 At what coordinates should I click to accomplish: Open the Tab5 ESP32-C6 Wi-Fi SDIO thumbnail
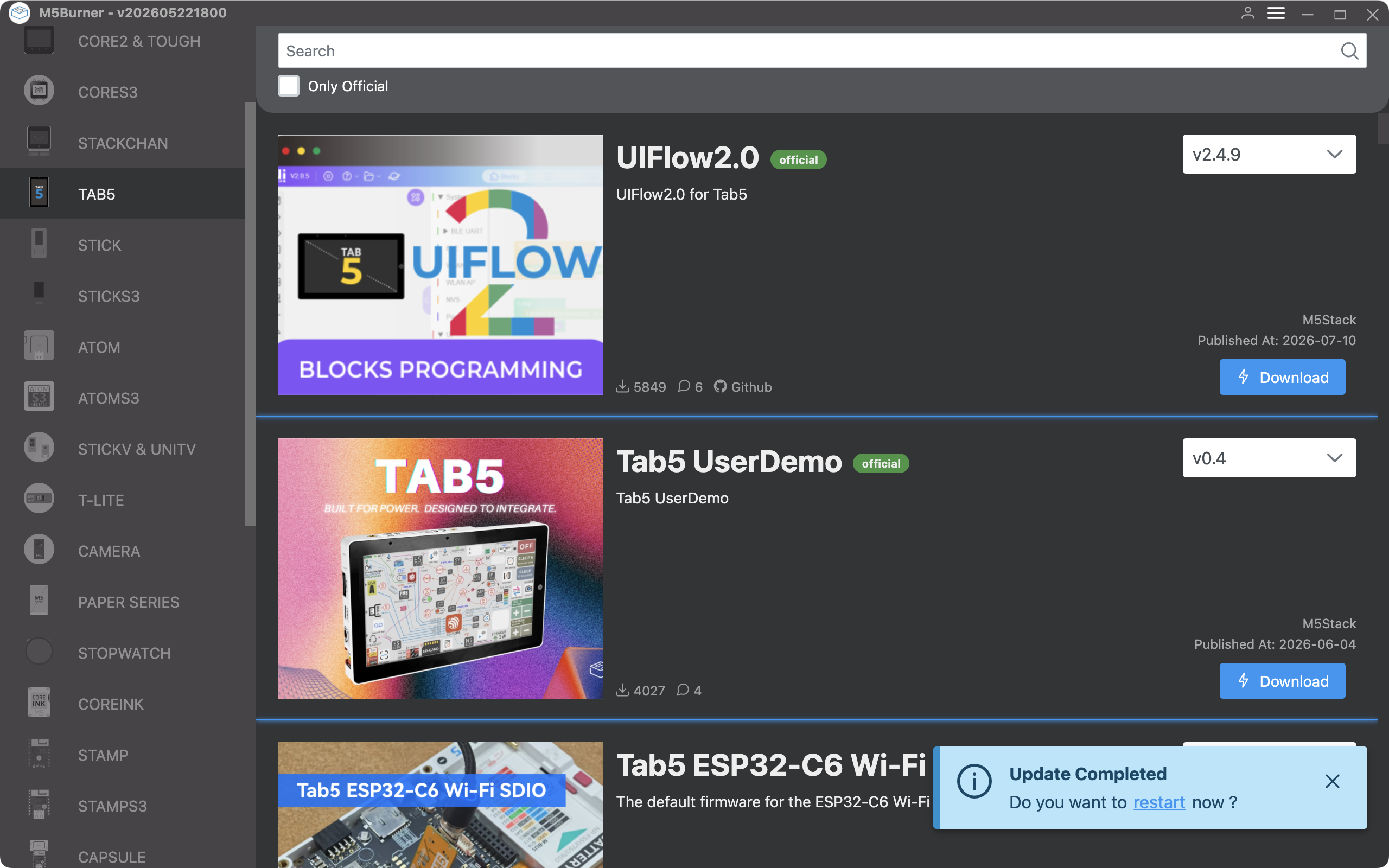point(440,805)
